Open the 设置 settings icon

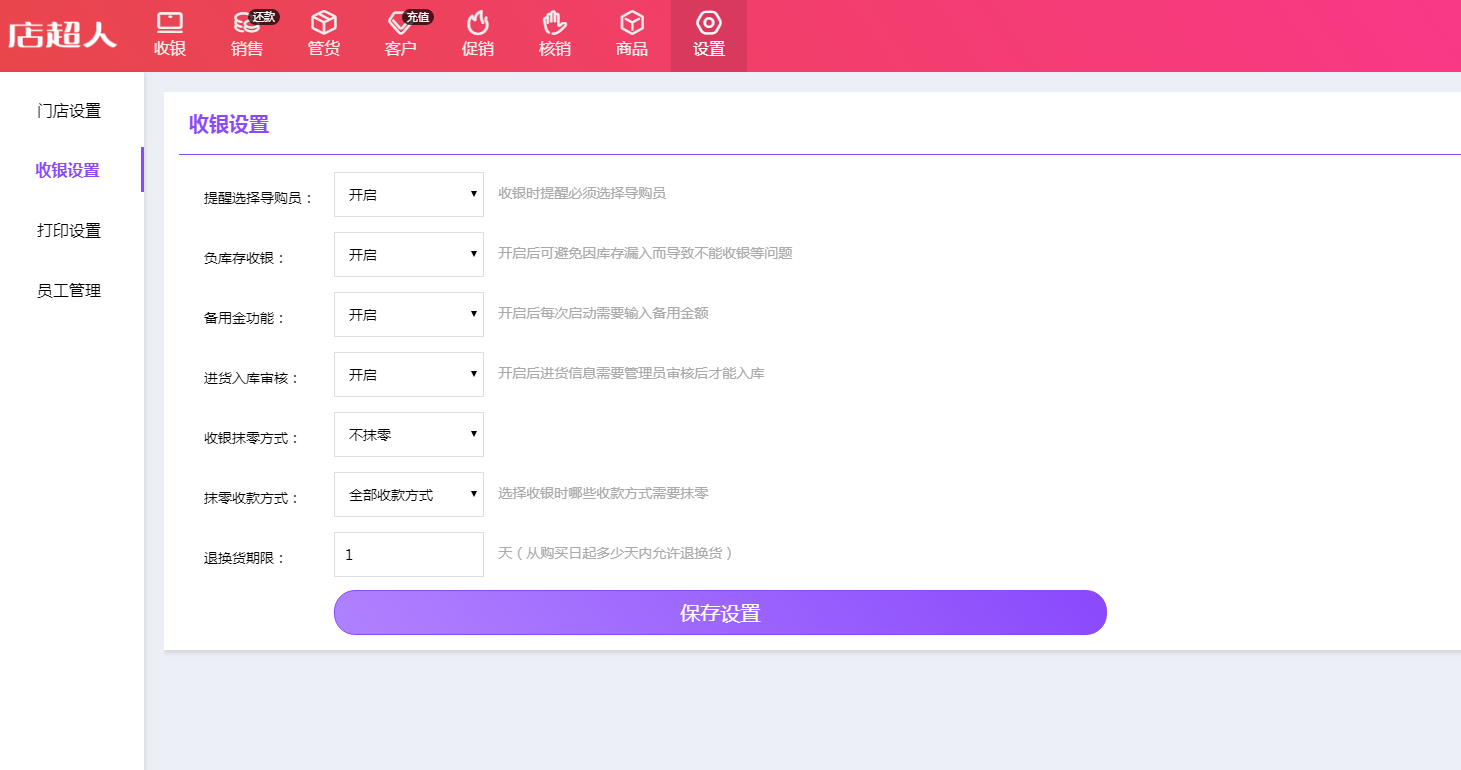tap(709, 35)
